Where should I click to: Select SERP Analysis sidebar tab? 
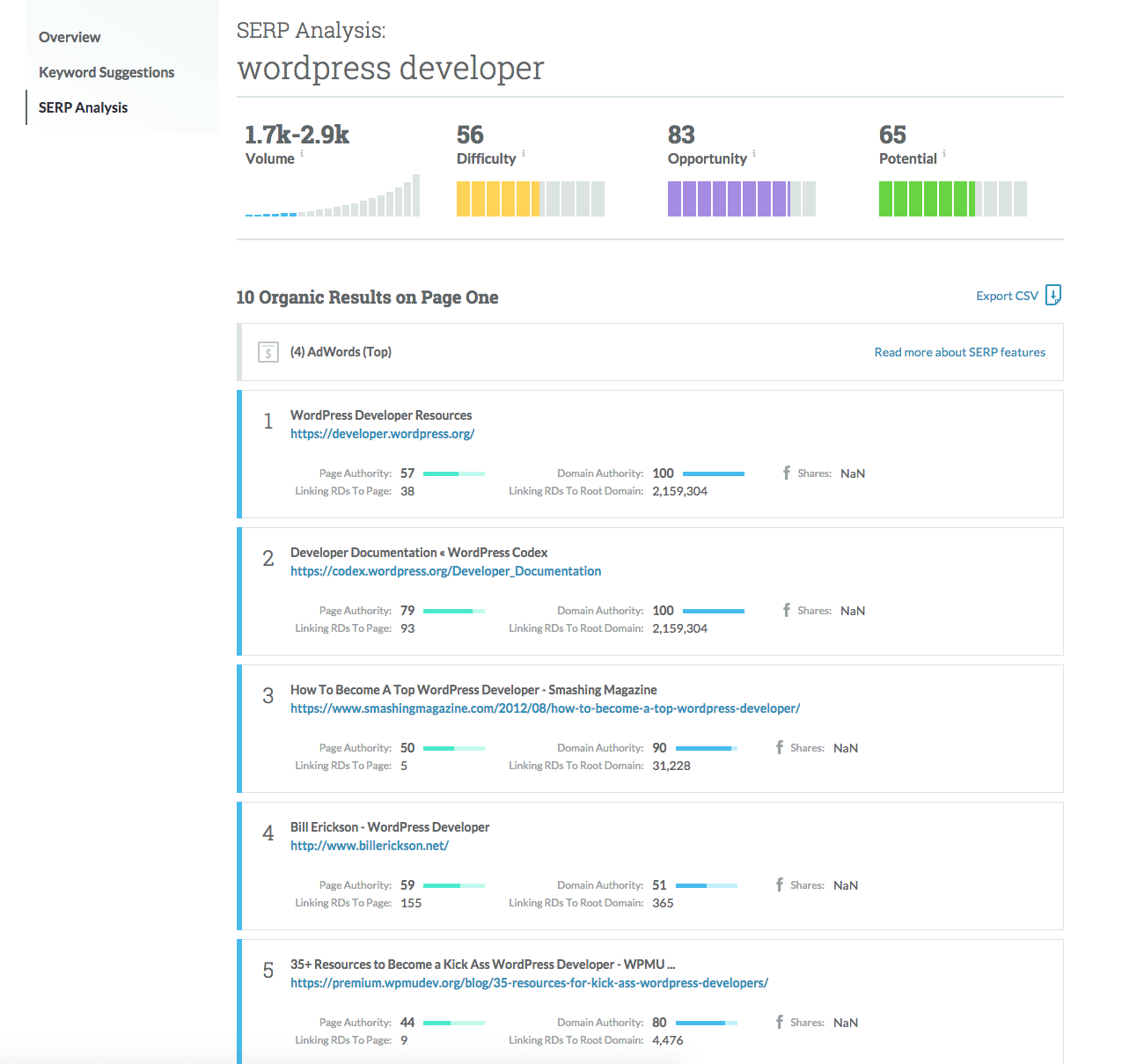84,107
